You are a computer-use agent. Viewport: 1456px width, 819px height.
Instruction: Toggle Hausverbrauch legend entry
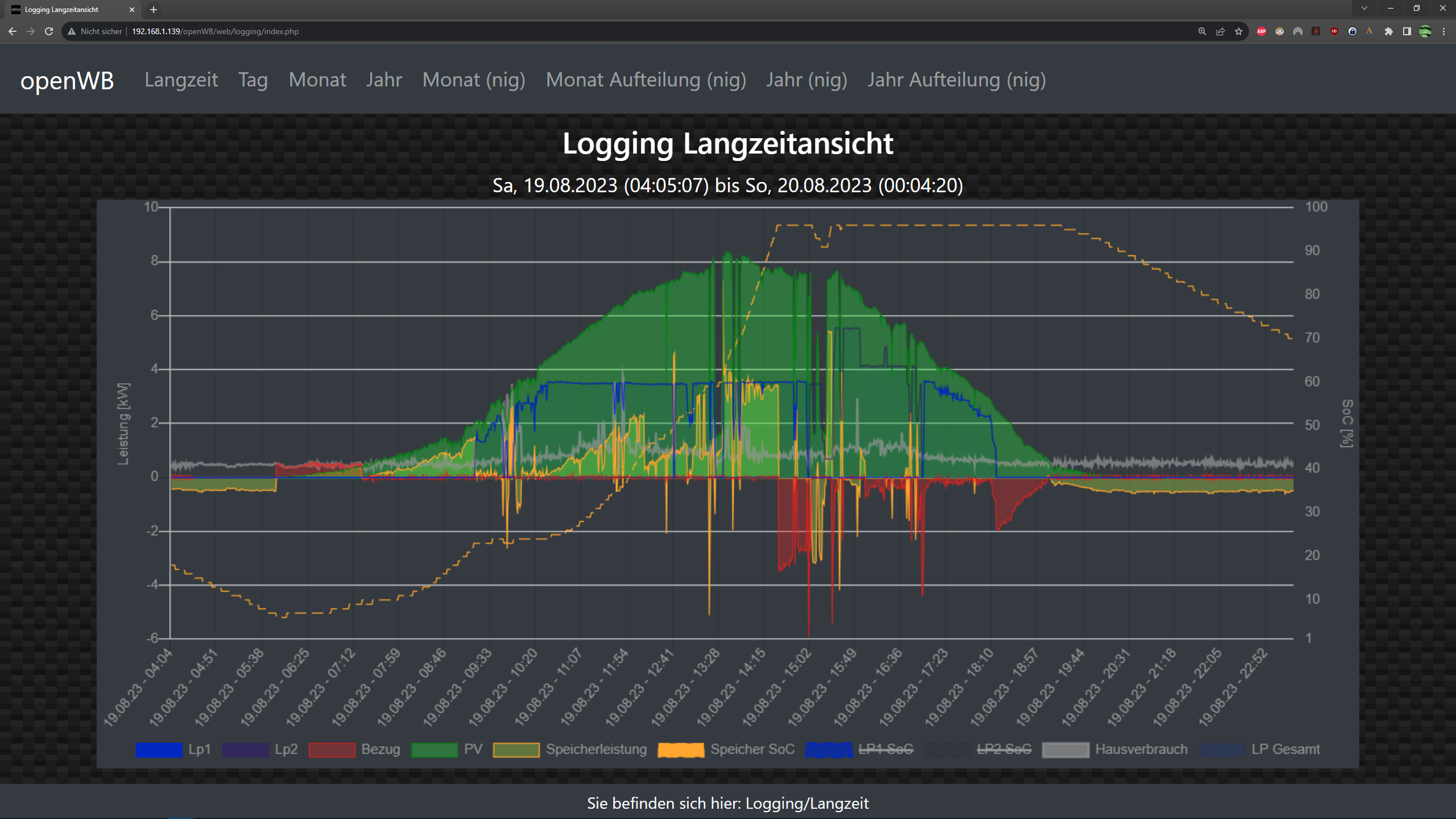point(1141,750)
